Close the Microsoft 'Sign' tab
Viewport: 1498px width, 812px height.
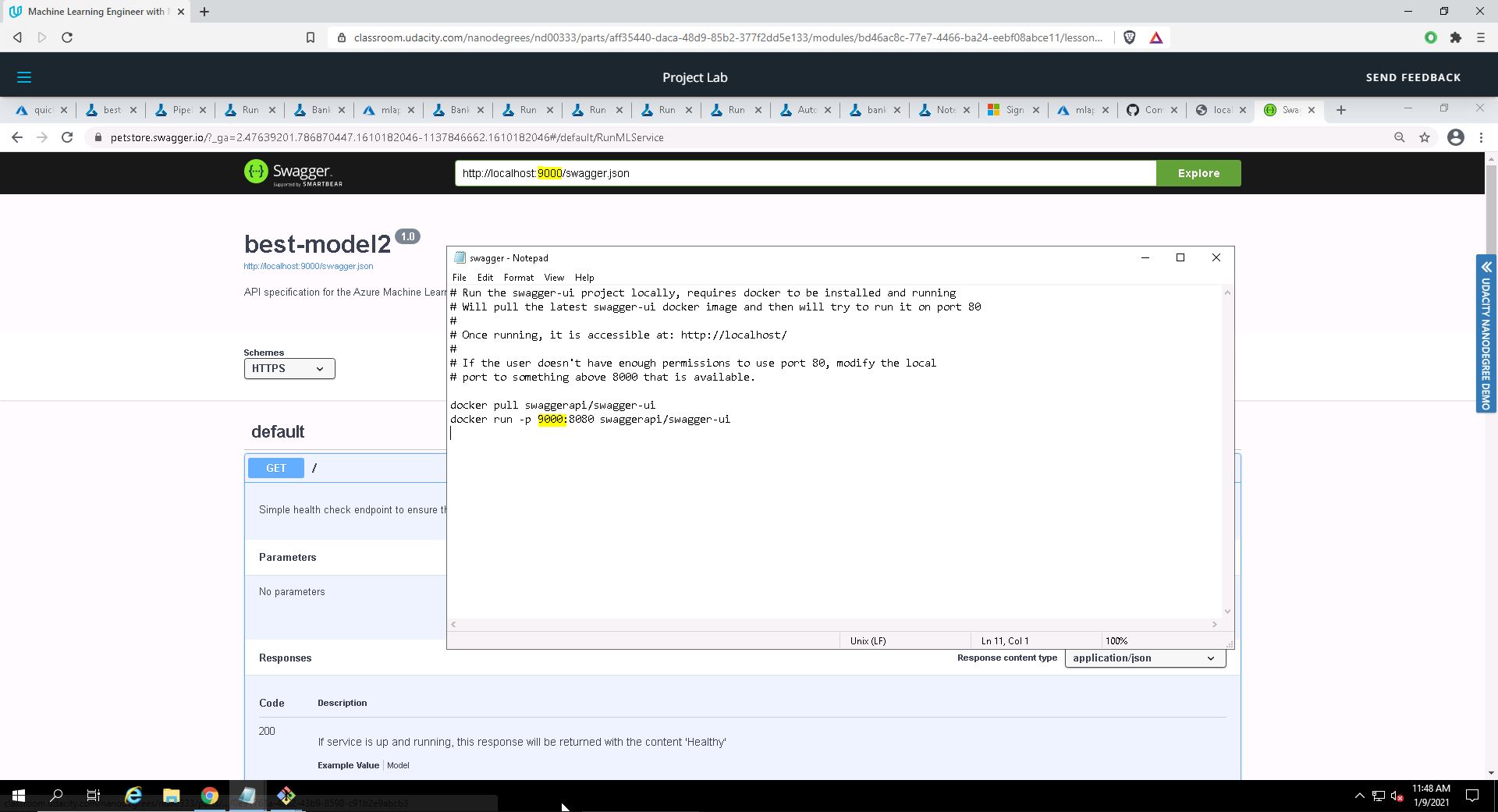pyautogui.click(x=1036, y=110)
